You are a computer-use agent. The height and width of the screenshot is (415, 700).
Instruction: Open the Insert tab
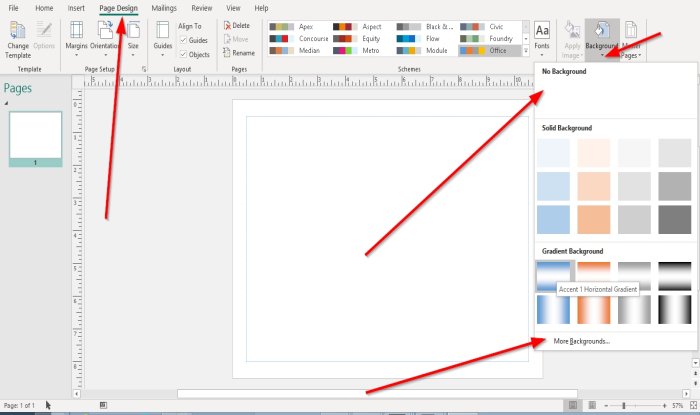tap(76, 8)
